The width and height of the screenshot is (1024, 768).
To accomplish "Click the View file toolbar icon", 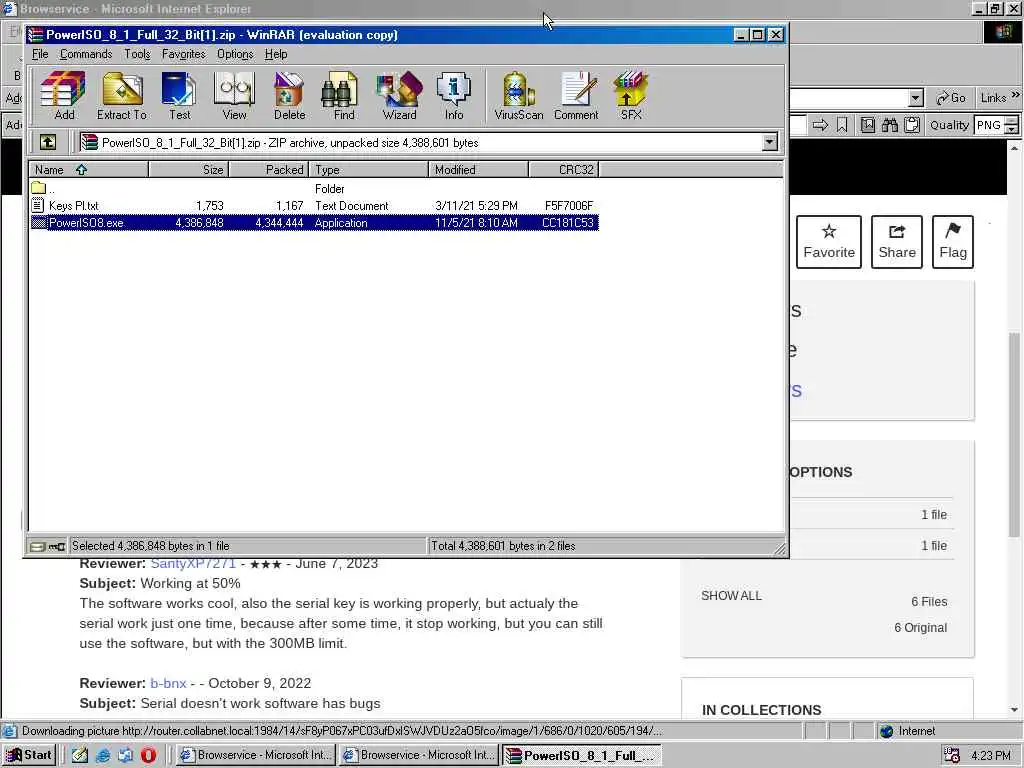I will tap(234, 96).
